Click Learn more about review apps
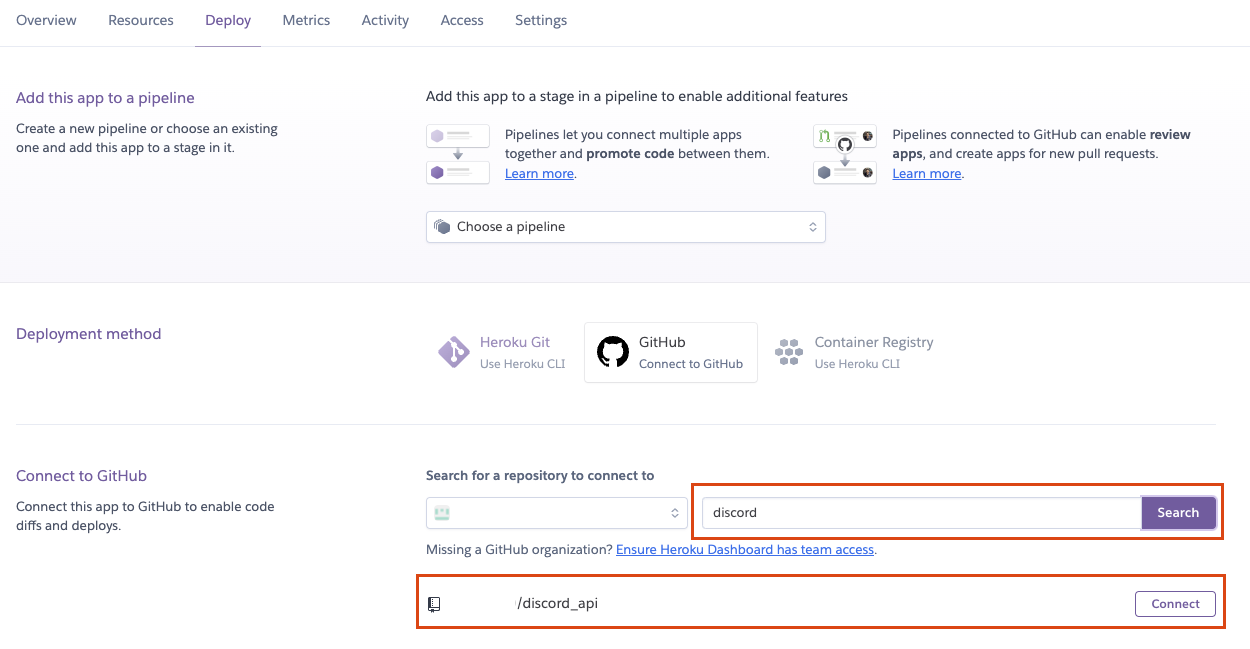 [x=927, y=174]
